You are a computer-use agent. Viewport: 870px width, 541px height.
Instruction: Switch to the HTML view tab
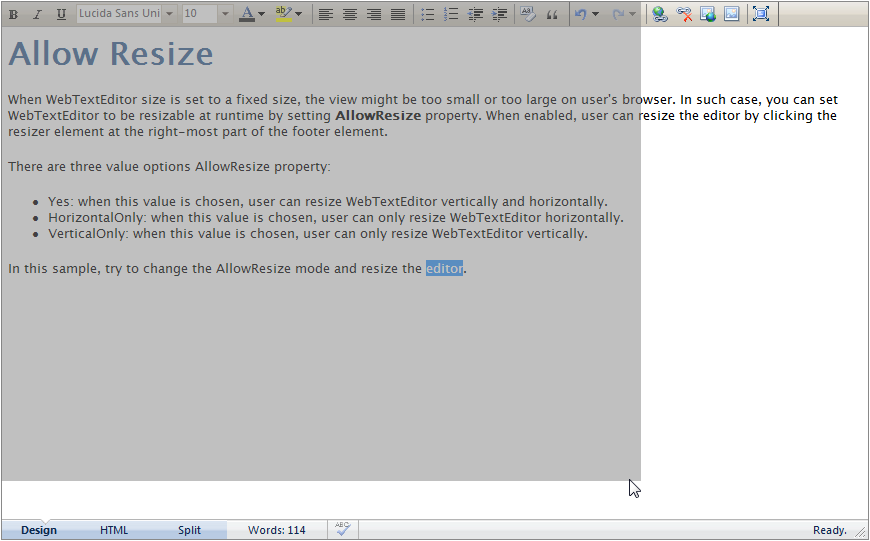pyautogui.click(x=114, y=530)
